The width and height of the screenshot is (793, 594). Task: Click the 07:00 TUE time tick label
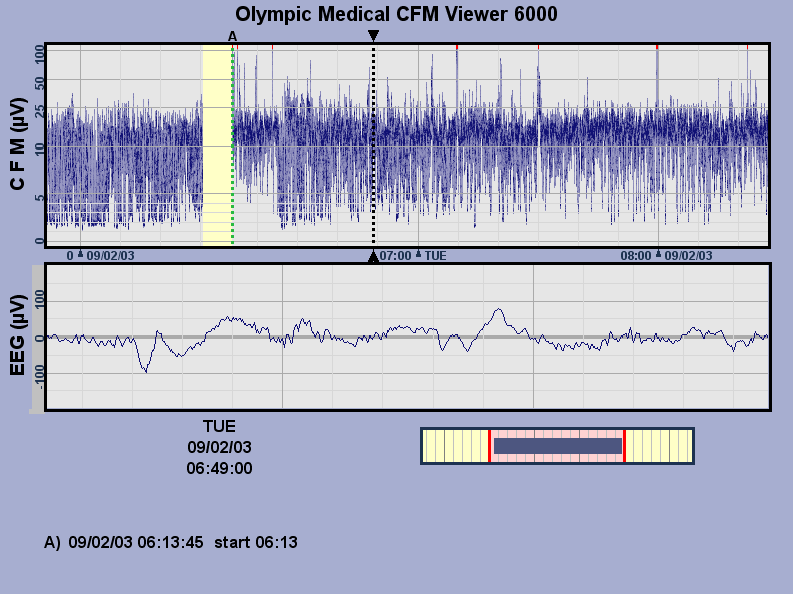(413, 256)
